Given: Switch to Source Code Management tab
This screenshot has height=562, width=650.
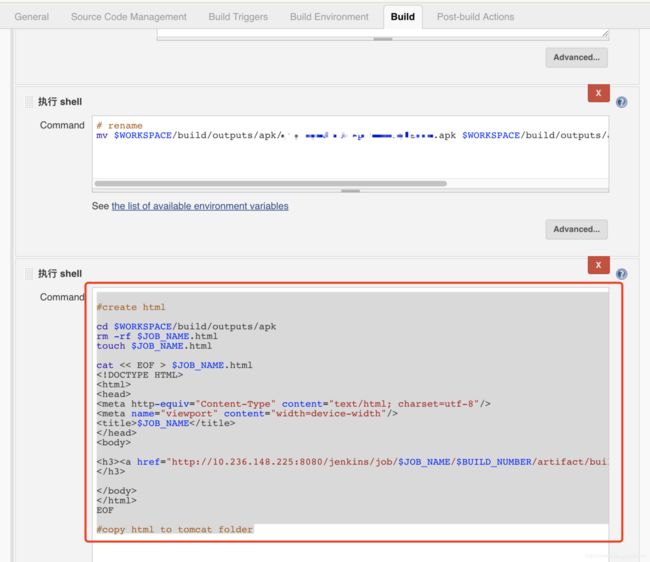Looking at the screenshot, I should [x=129, y=17].
